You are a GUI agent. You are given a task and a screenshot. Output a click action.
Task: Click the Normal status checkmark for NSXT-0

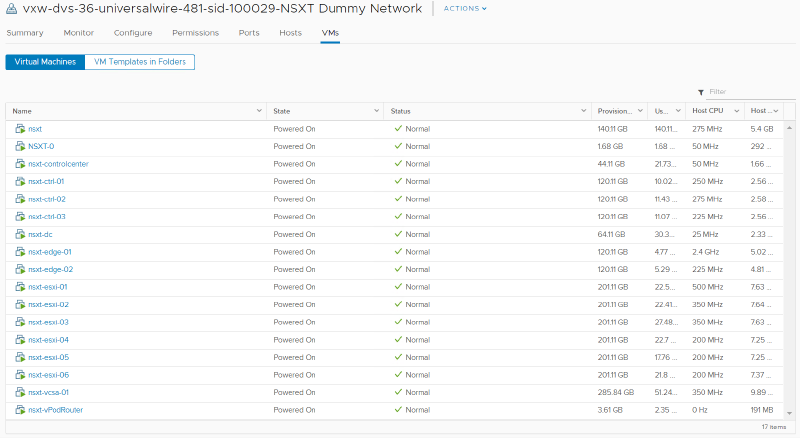pyautogui.click(x=398, y=146)
